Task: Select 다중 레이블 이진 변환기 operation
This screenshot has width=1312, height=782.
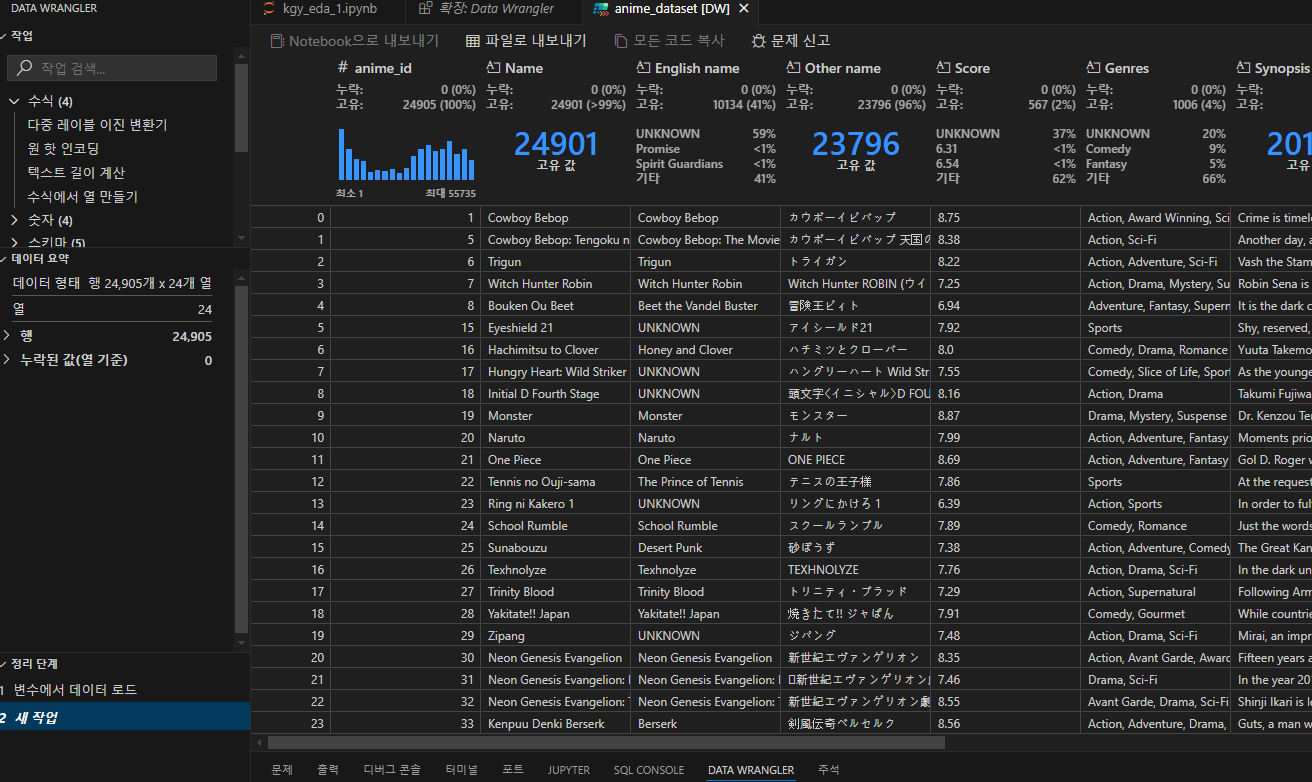Action: (x=97, y=125)
